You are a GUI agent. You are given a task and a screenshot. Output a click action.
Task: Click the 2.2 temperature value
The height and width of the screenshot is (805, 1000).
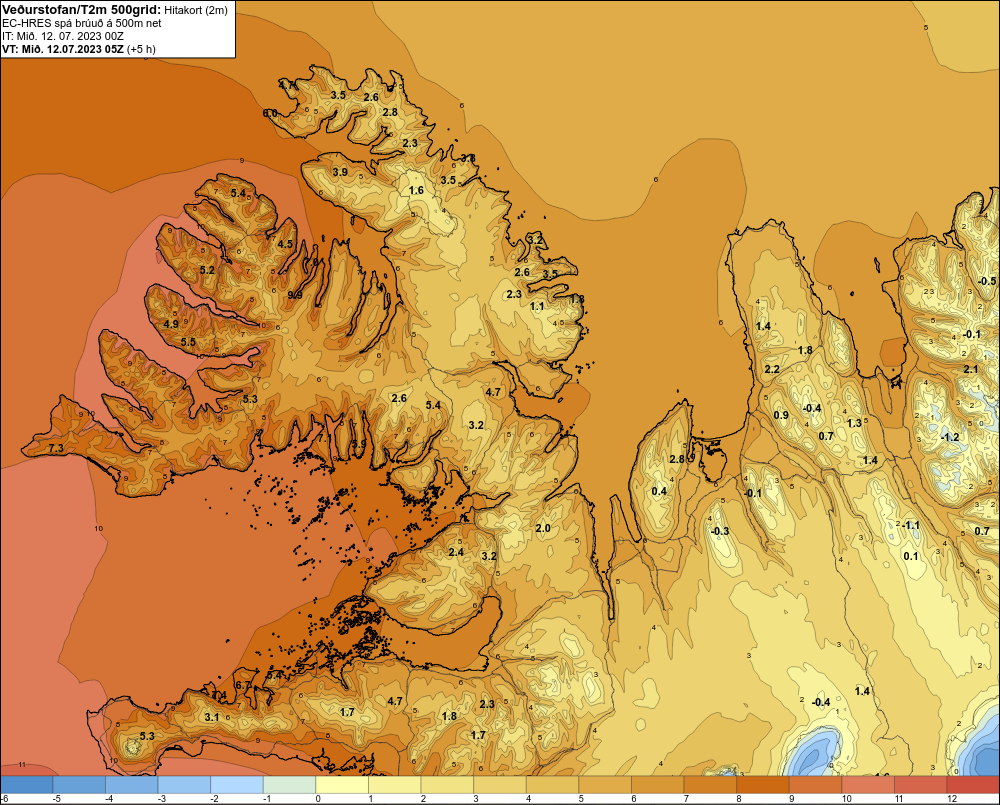[772, 369]
